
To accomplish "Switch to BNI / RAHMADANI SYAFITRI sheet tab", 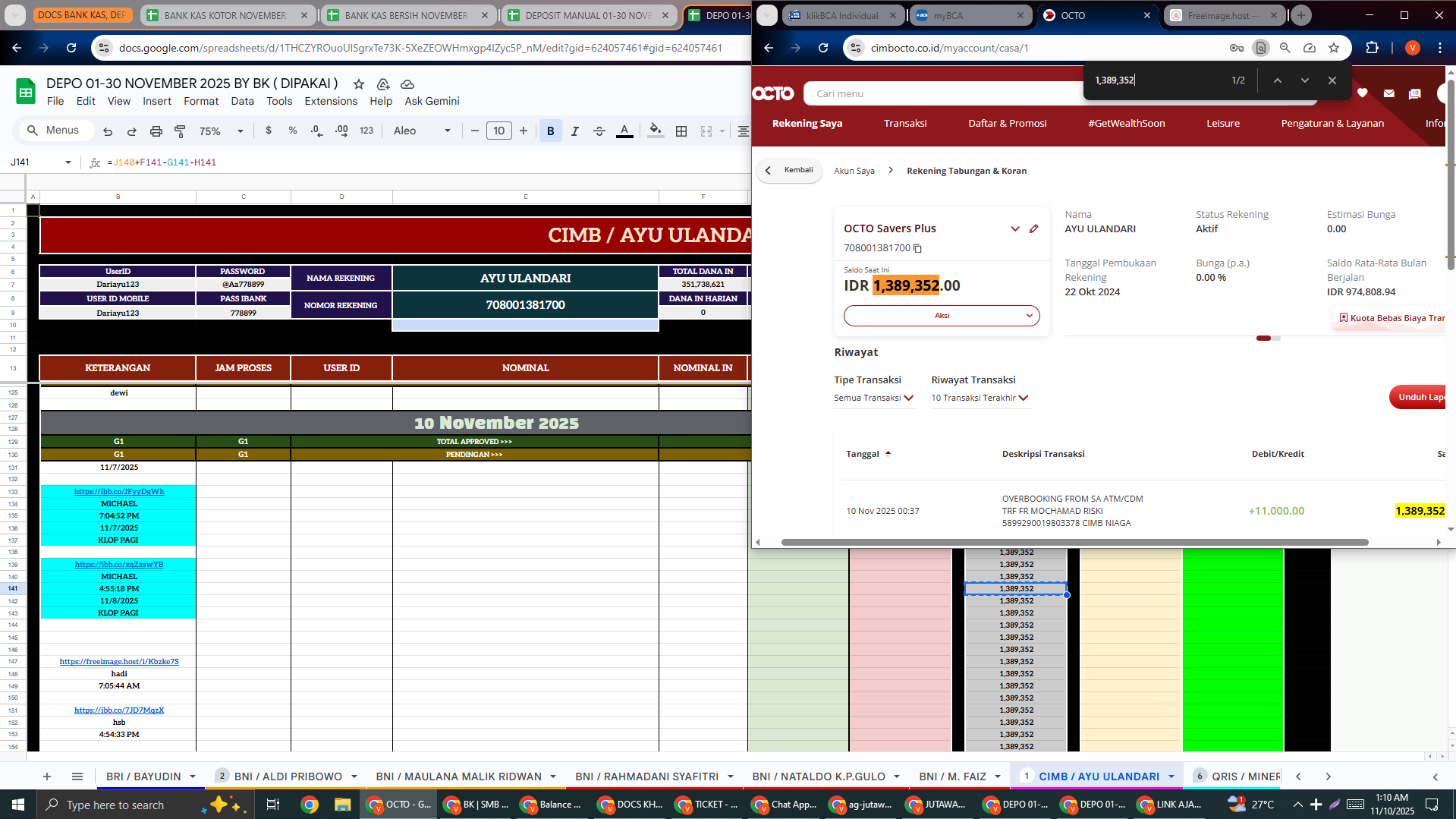I will (646, 776).
